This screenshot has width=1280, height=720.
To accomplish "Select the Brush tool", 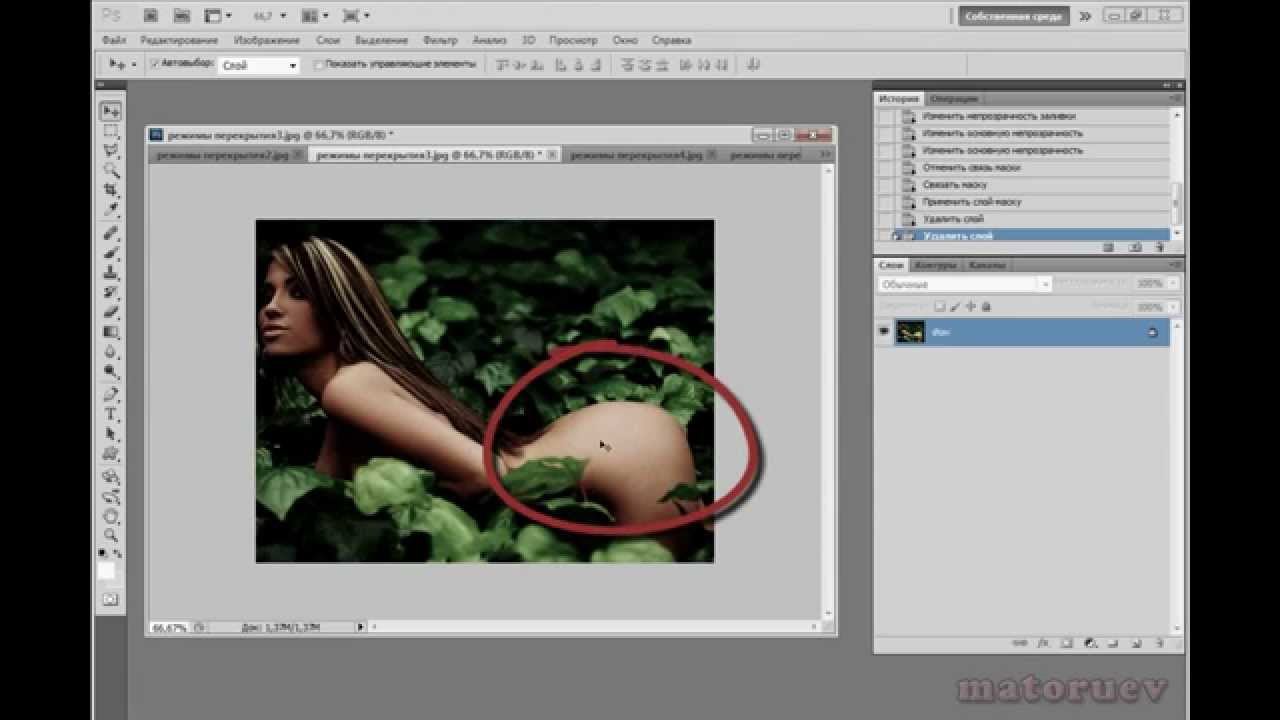I will point(111,253).
